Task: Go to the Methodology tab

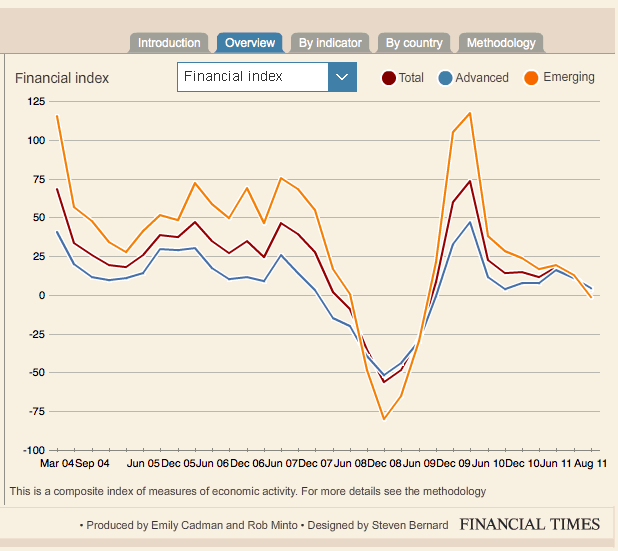Action: (x=501, y=43)
